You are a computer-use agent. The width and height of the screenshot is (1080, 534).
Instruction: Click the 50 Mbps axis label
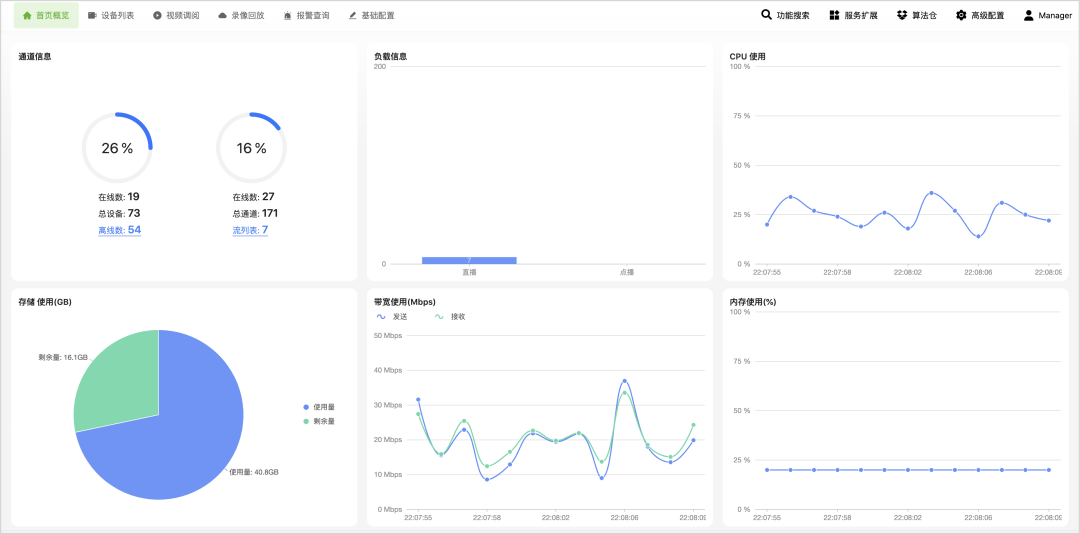pos(388,336)
